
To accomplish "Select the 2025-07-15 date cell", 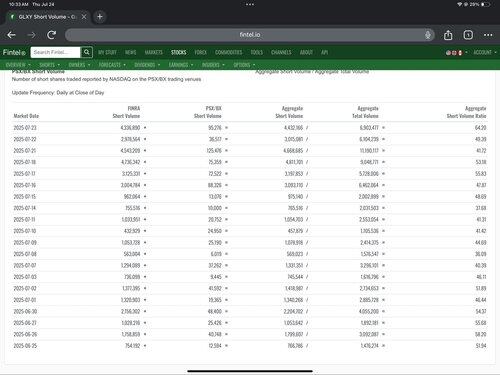I will [x=25, y=197].
